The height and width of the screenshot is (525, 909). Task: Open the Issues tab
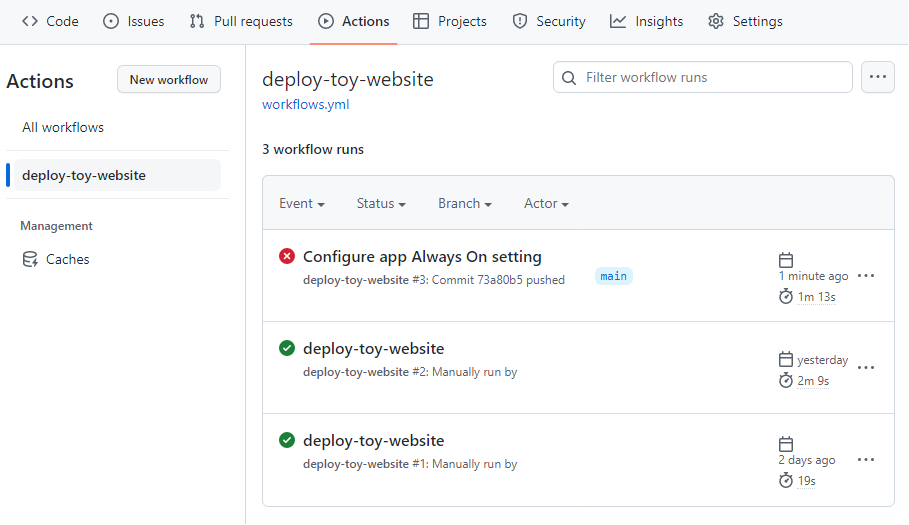pos(134,21)
